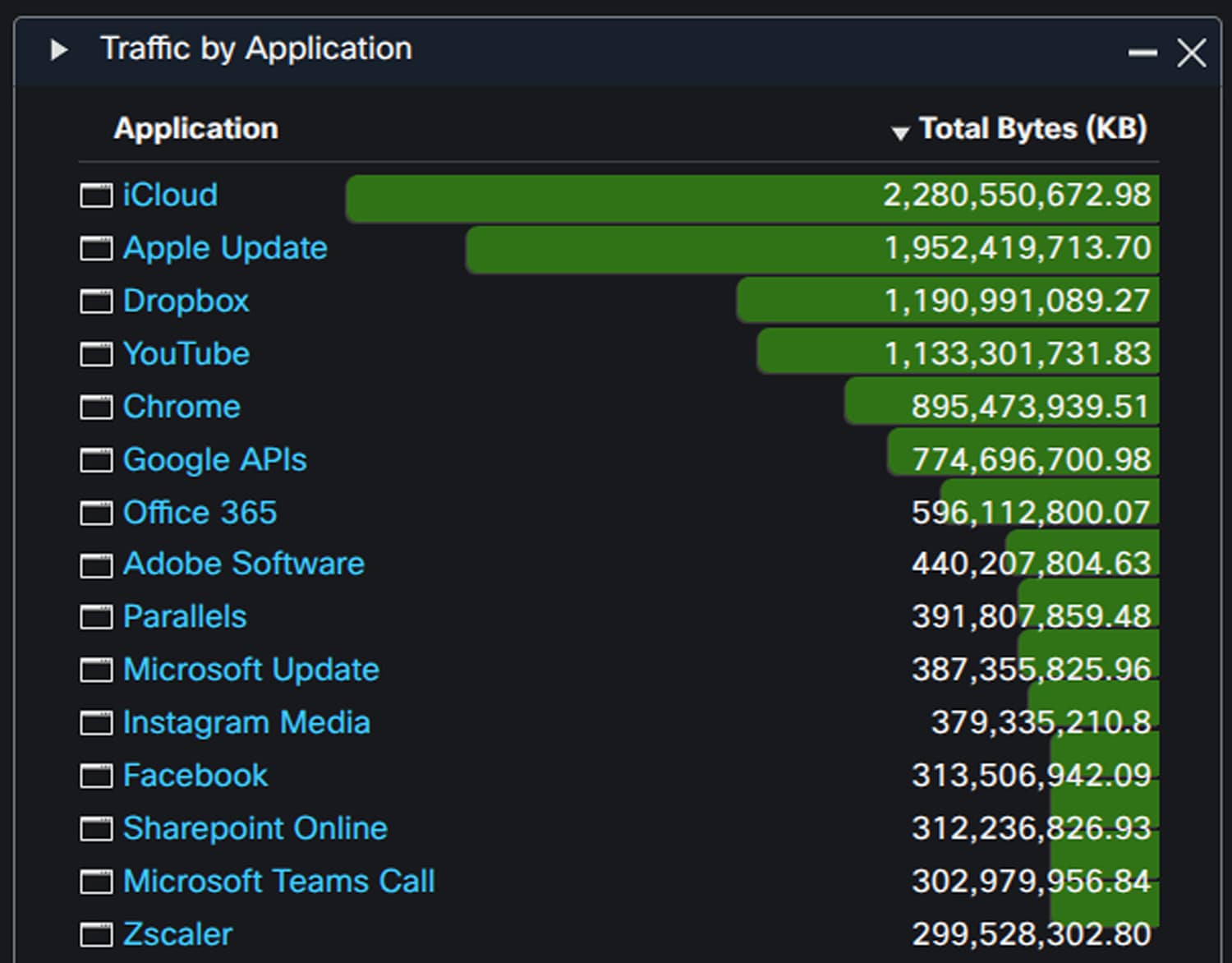Click the window icon beside Apple Update

(96, 249)
